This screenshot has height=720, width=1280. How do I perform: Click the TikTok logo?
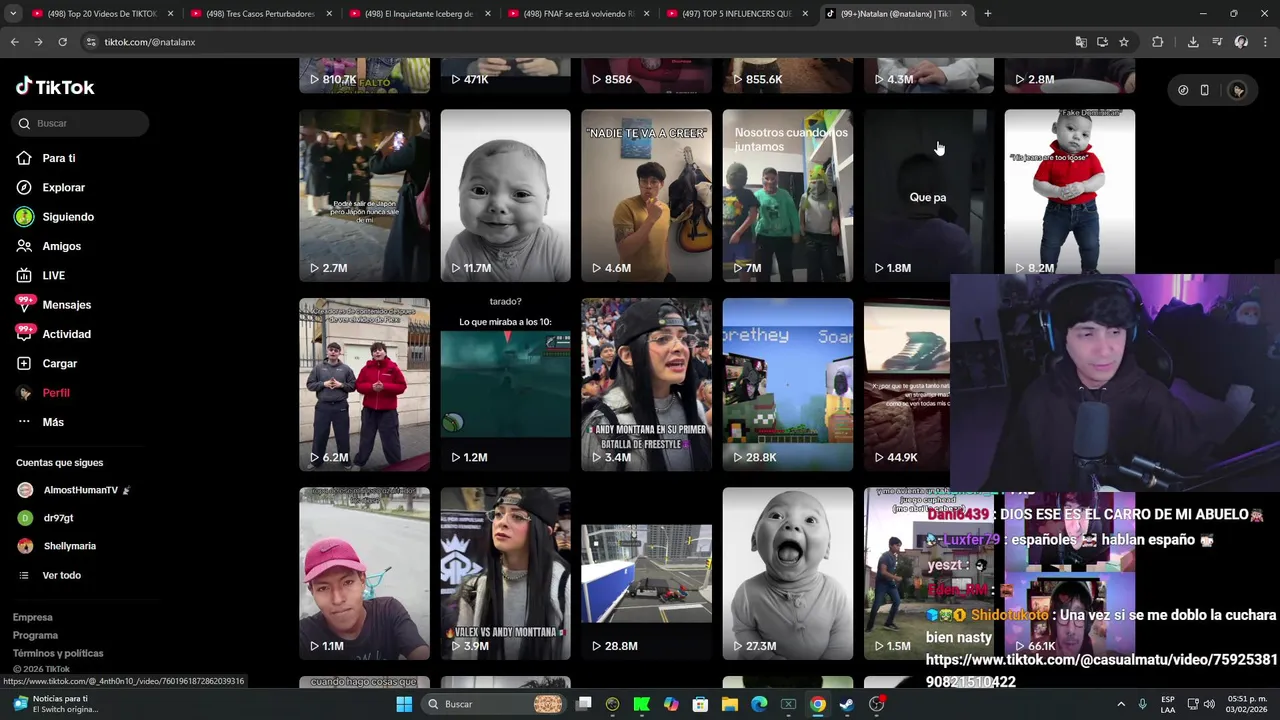(x=55, y=87)
